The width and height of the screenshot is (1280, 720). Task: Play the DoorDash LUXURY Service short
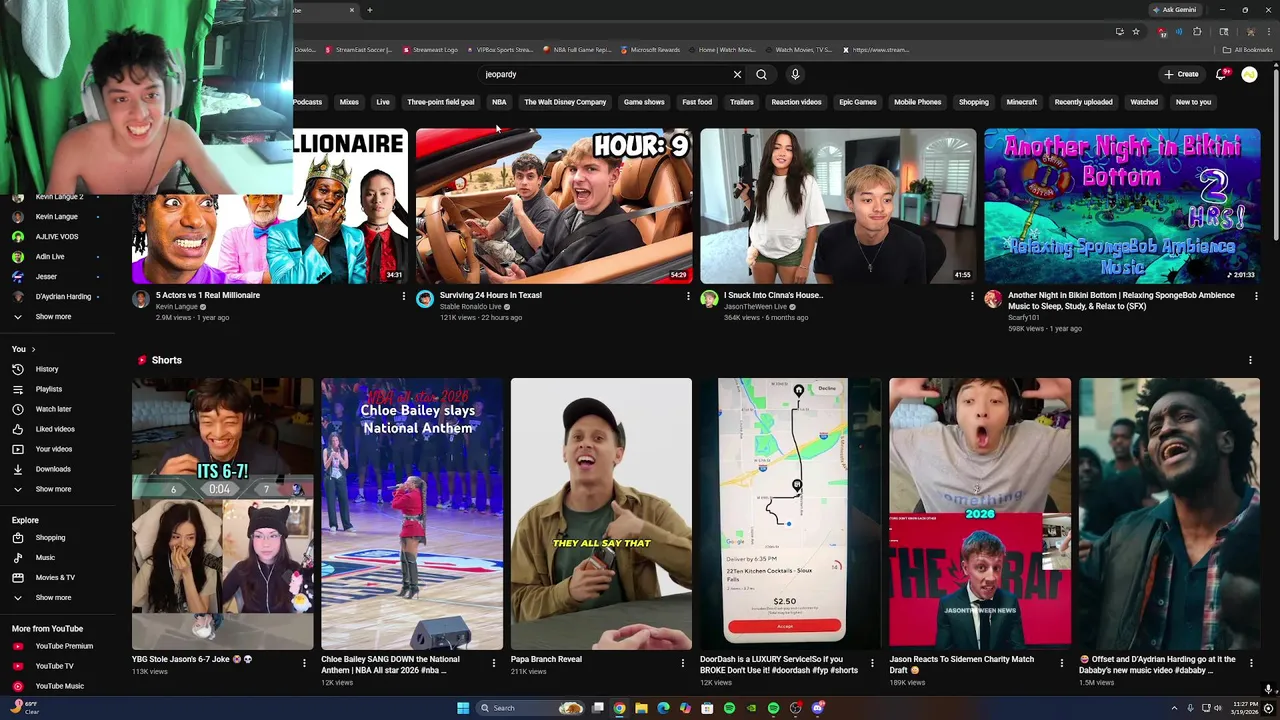[x=790, y=514]
